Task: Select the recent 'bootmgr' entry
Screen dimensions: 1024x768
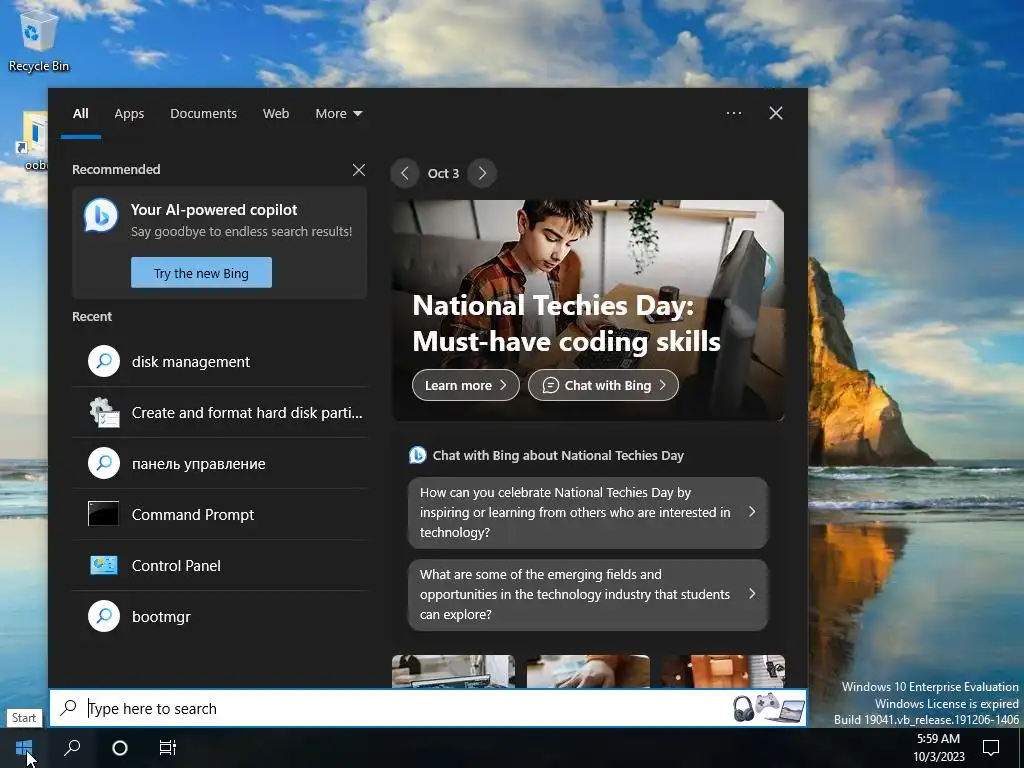Action: pos(219,616)
